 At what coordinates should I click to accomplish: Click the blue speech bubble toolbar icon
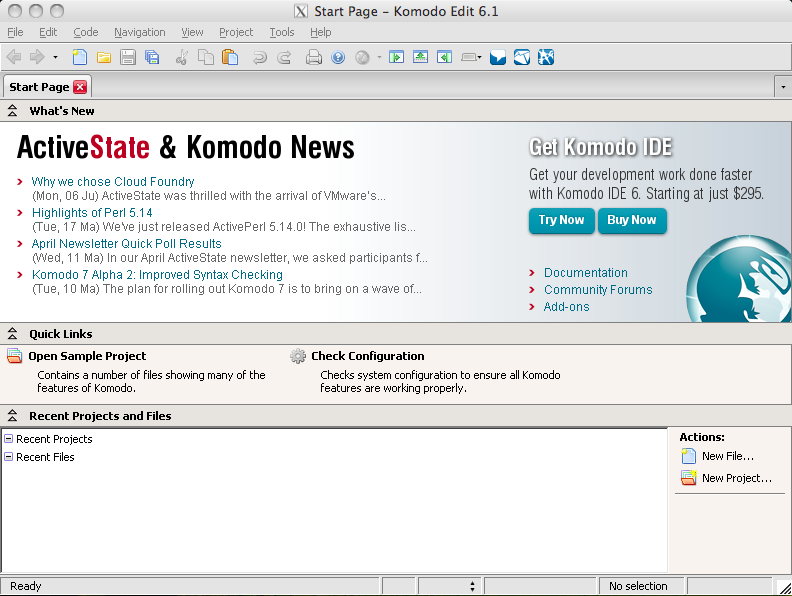pyautogui.click(x=498, y=57)
